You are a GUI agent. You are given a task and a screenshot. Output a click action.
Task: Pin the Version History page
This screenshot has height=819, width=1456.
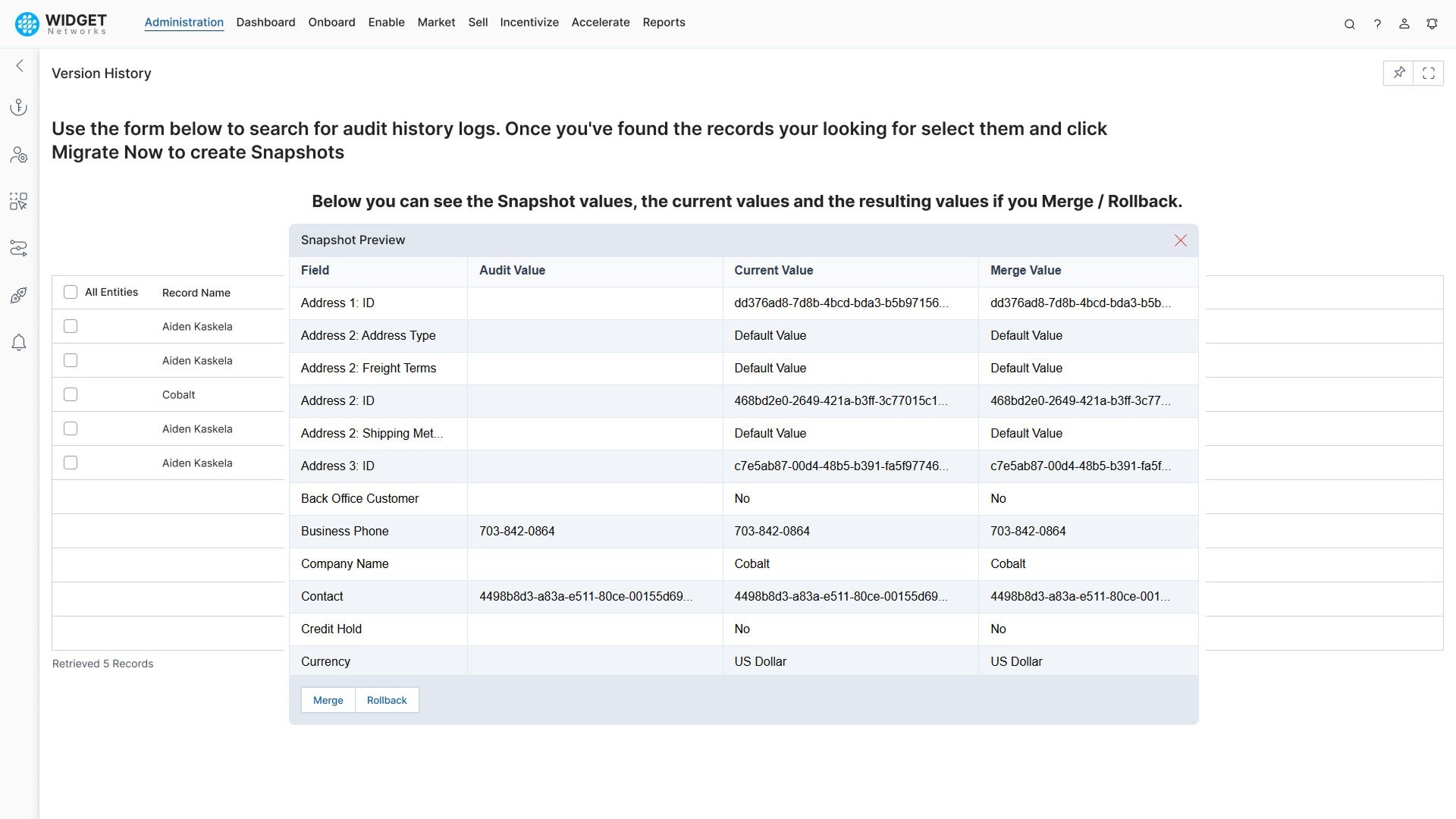(x=1399, y=73)
